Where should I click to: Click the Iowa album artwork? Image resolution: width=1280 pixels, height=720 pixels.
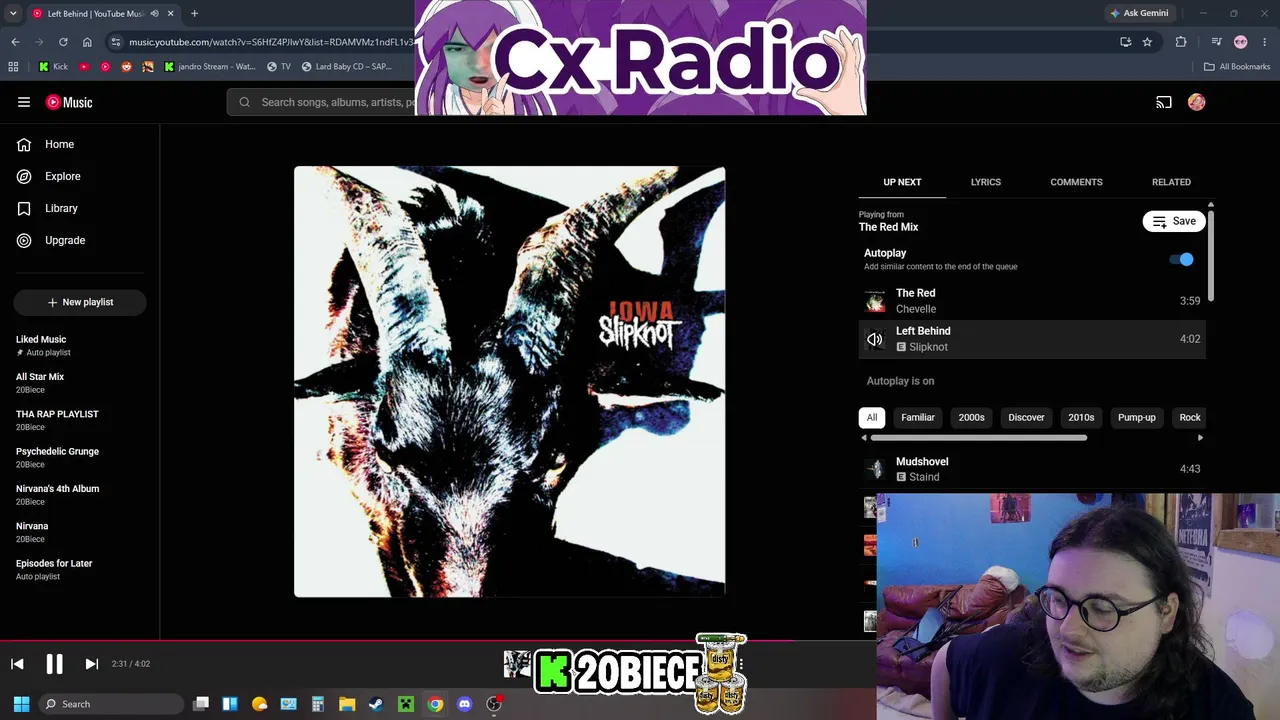click(x=510, y=382)
